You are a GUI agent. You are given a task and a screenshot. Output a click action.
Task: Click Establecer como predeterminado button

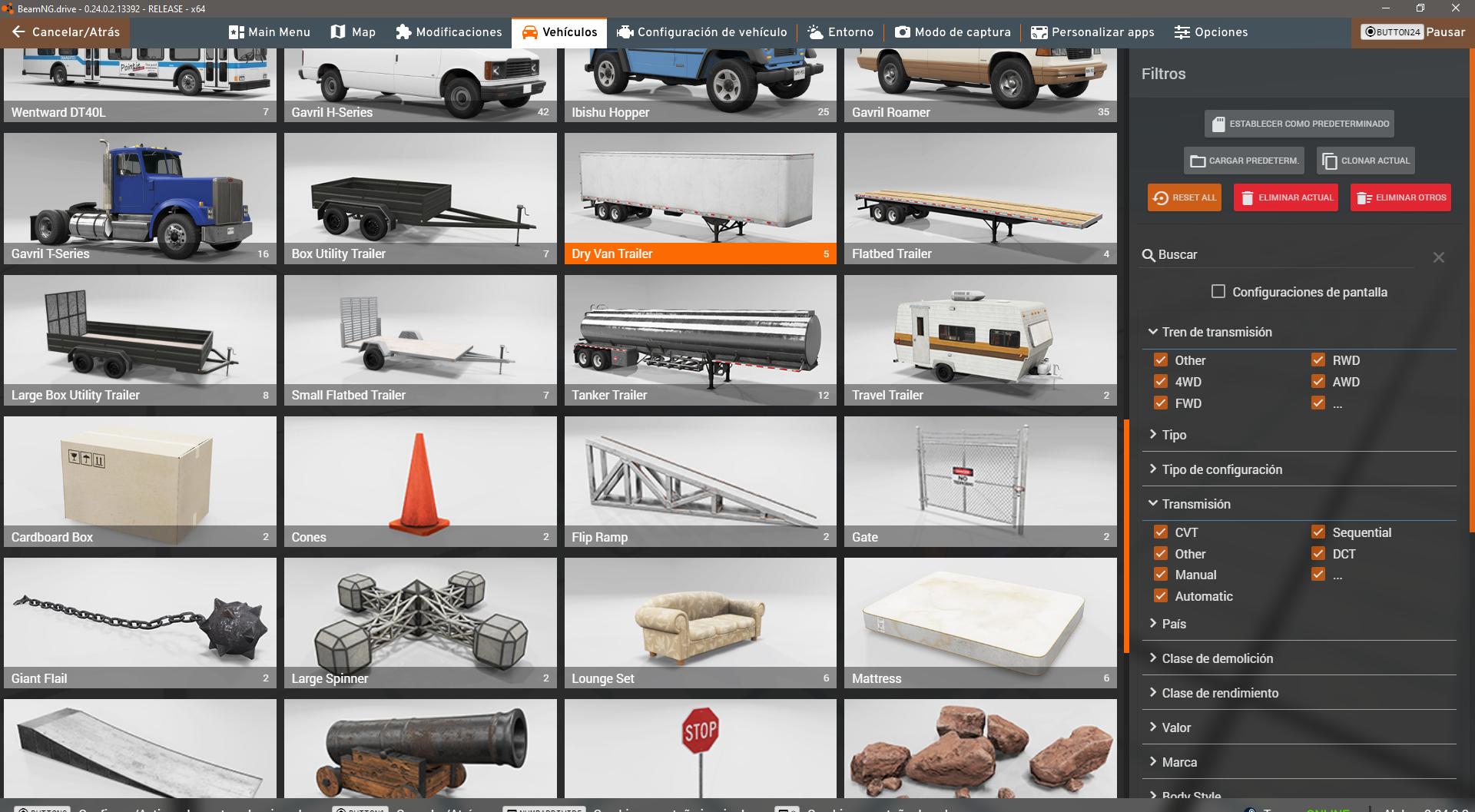click(x=1300, y=124)
